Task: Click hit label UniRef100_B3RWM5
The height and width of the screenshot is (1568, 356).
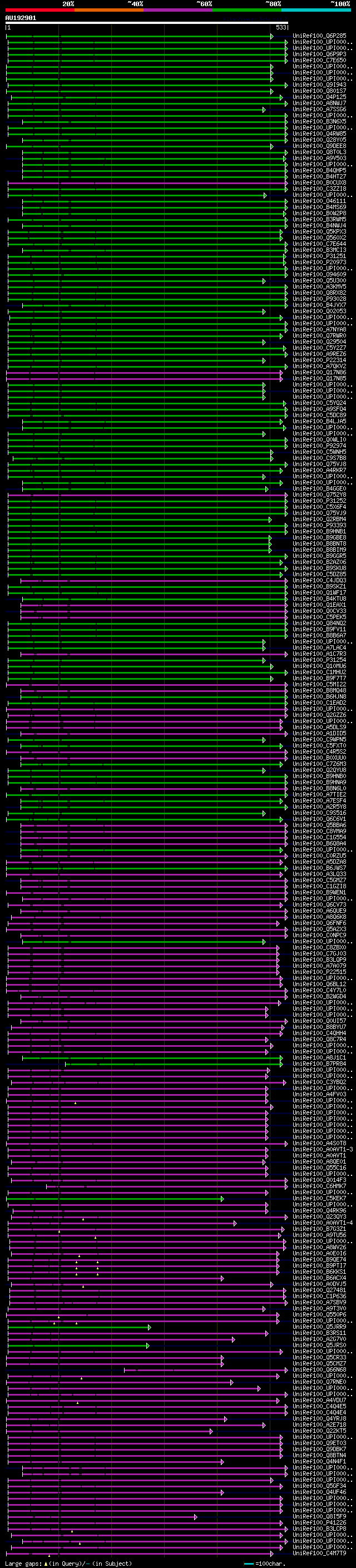Action: click(319, 220)
